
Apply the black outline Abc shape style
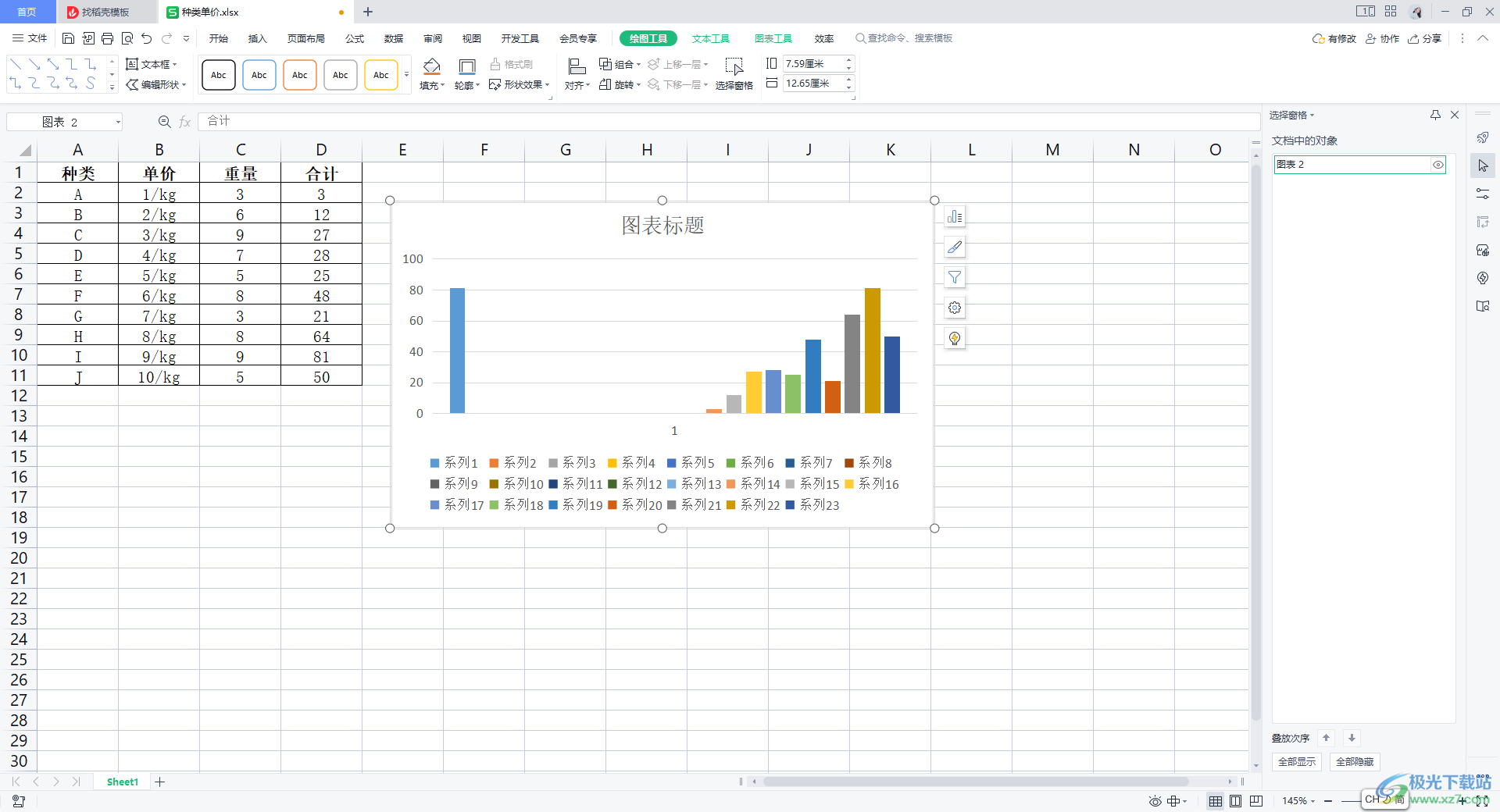pyautogui.click(x=219, y=75)
